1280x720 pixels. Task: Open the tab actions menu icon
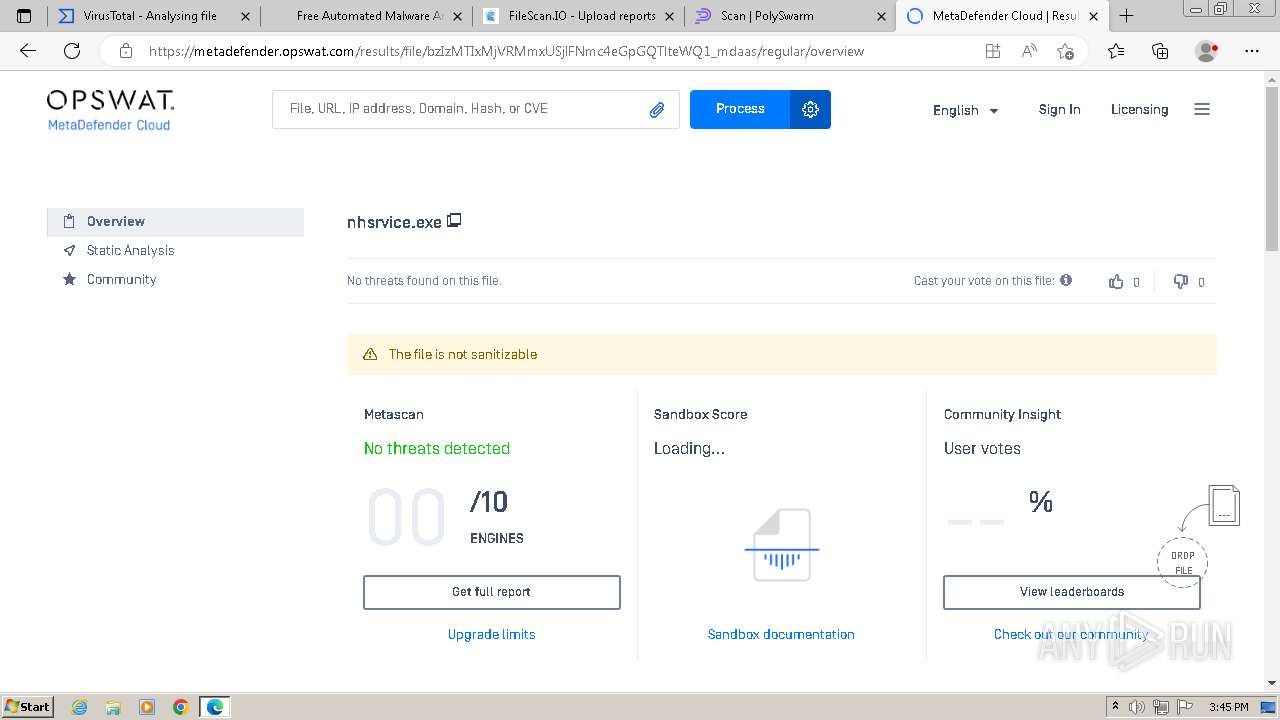tap(24, 16)
